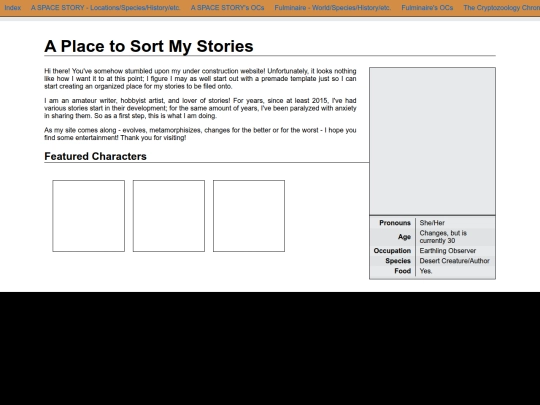The width and height of the screenshot is (540, 405).
Task: Open the Index nav link
Action: tap(12, 8)
